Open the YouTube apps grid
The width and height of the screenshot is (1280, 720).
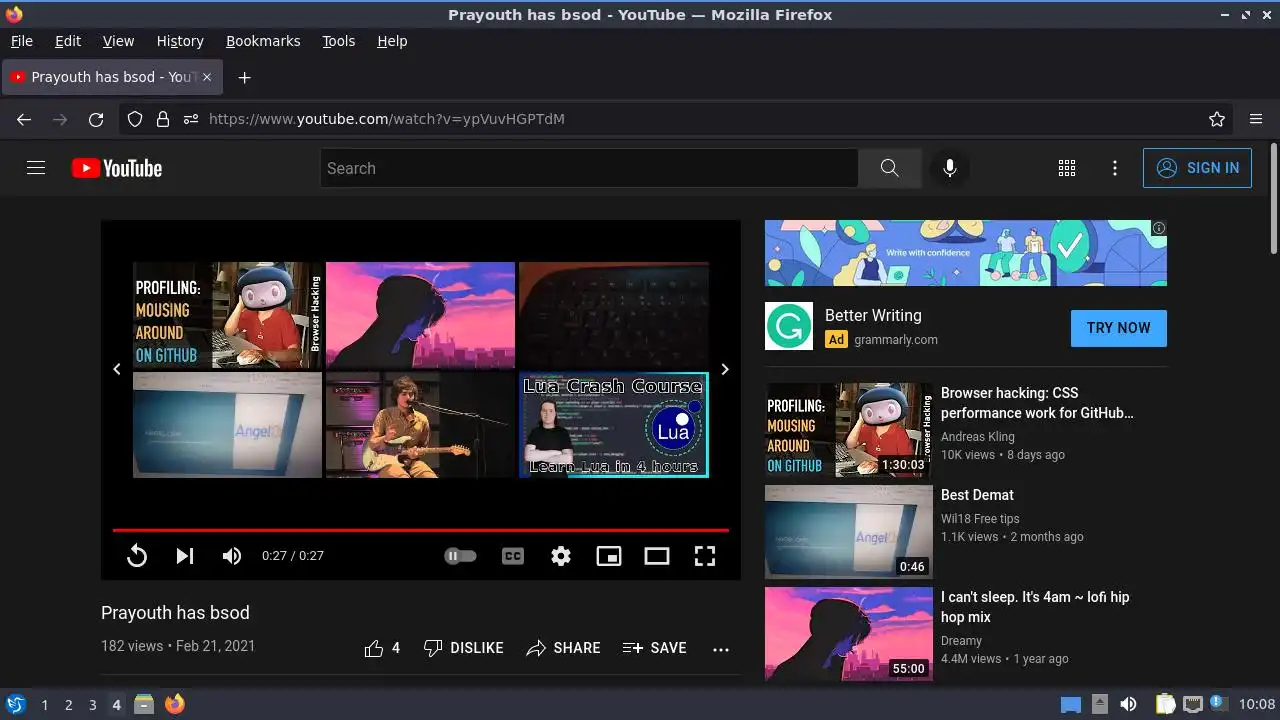pyautogui.click(x=1067, y=168)
